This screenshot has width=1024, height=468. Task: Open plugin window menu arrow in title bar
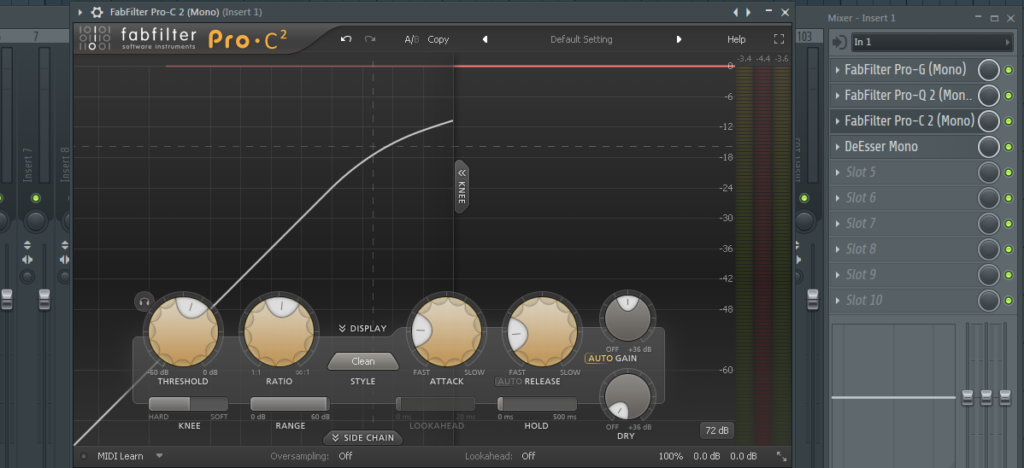pos(80,12)
